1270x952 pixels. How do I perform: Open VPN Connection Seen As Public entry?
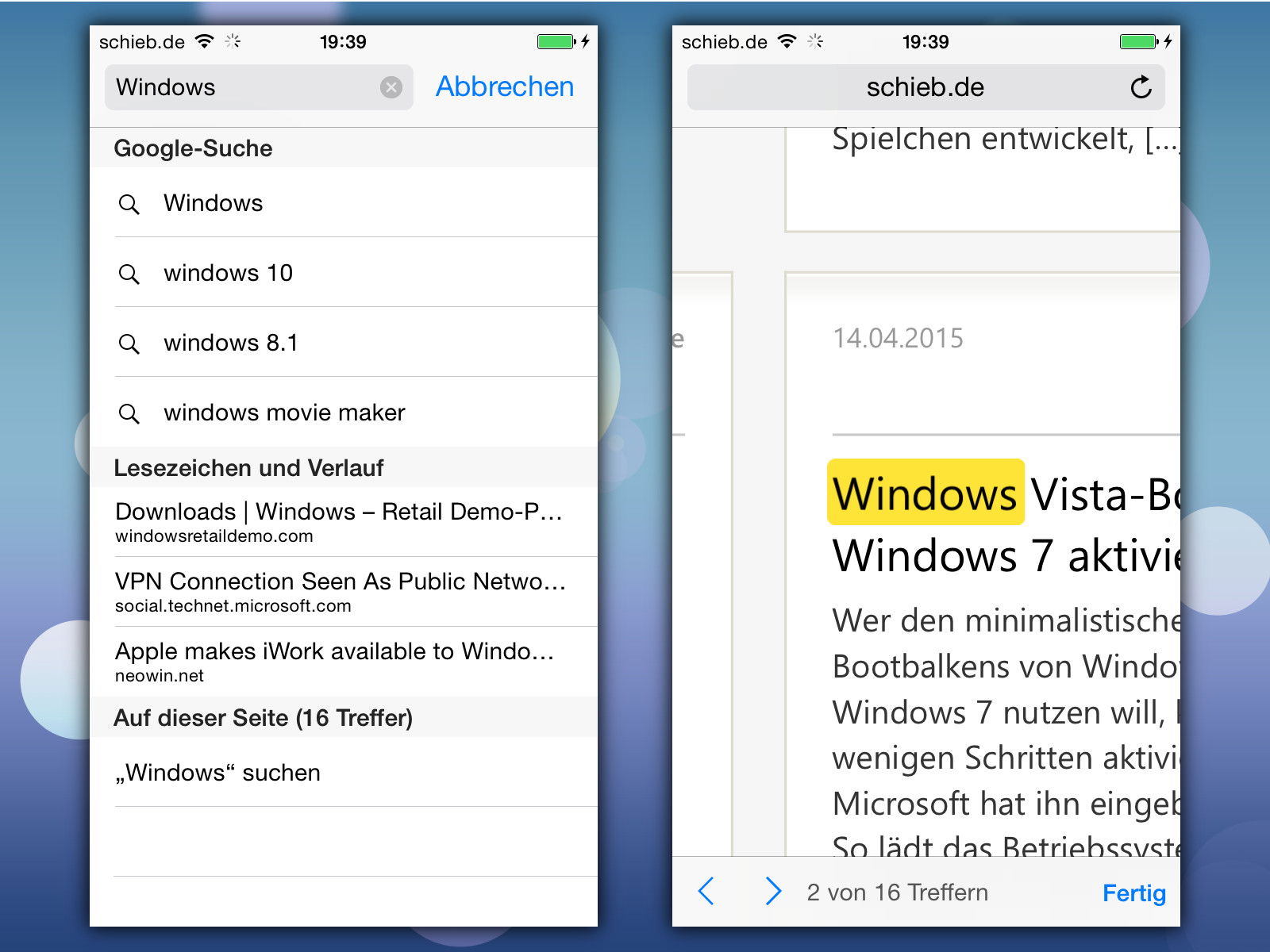[344, 592]
